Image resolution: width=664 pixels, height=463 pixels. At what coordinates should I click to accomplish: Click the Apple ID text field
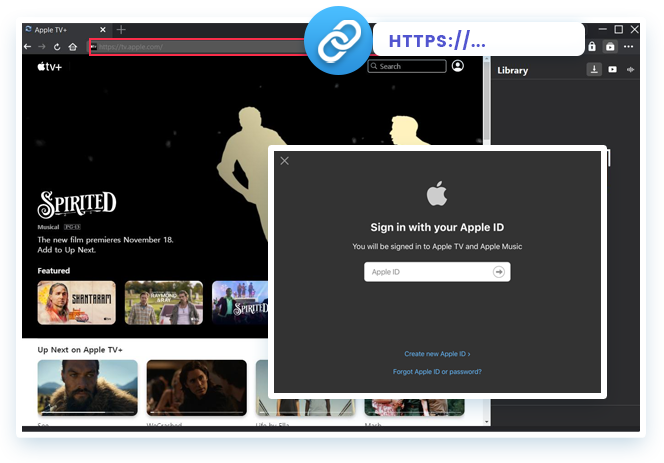click(x=437, y=272)
